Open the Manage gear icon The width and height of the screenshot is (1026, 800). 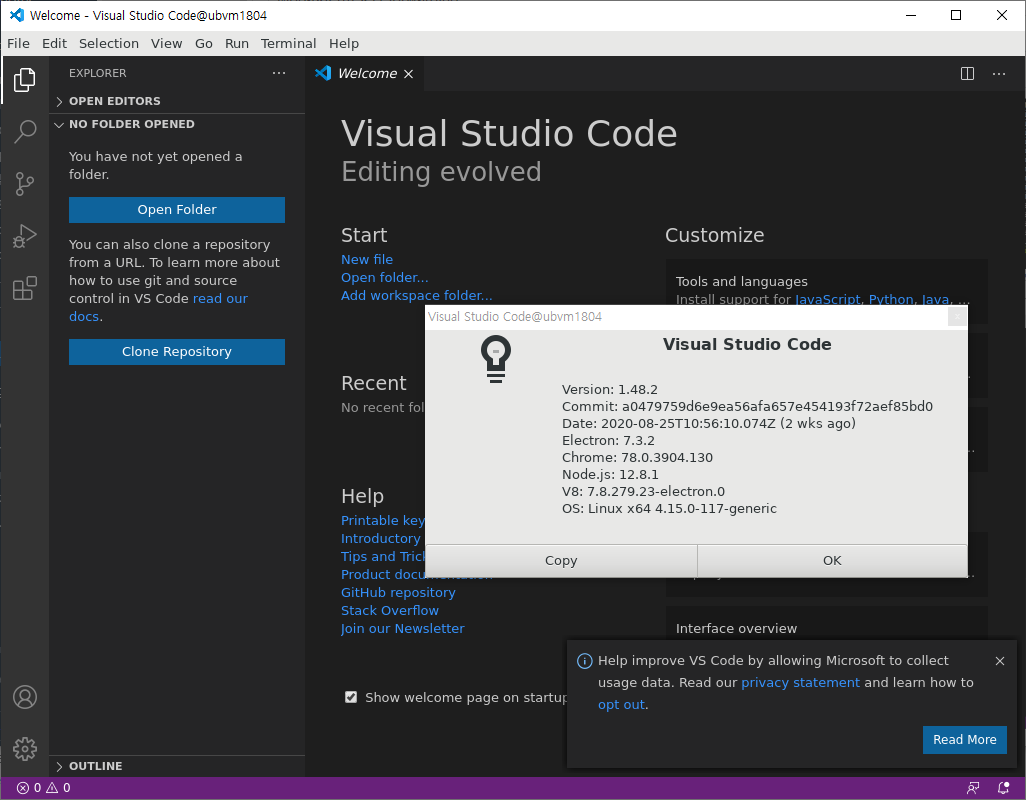[25, 749]
